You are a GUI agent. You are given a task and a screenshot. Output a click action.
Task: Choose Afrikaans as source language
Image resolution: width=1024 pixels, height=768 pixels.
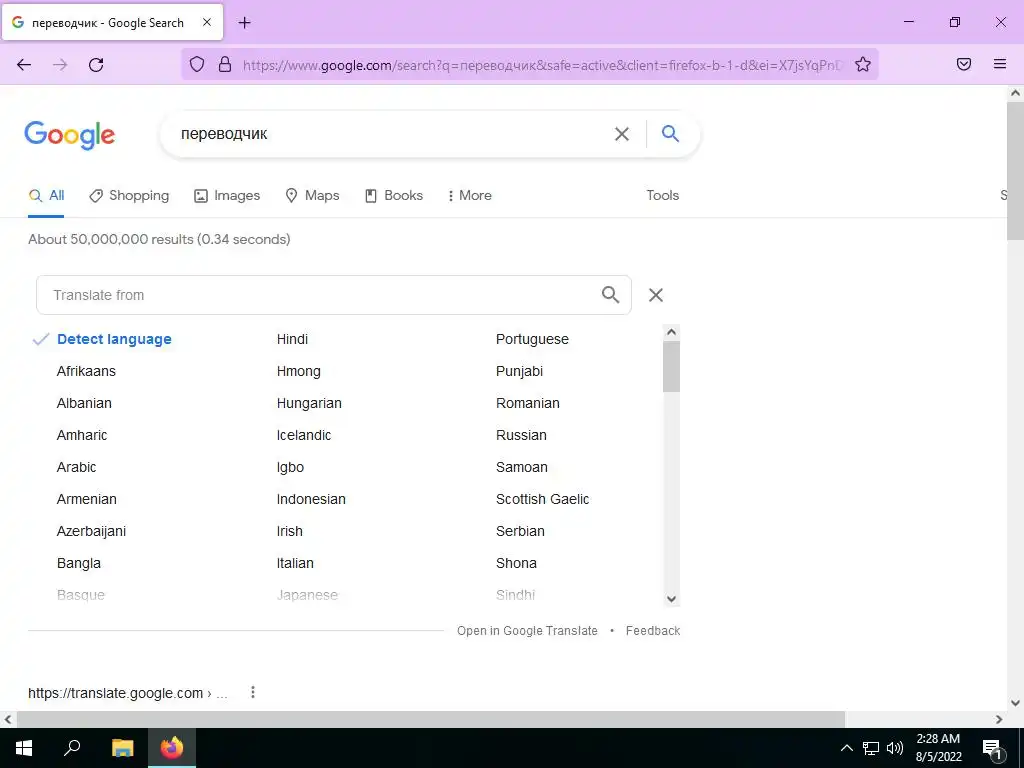tap(86, 371)
